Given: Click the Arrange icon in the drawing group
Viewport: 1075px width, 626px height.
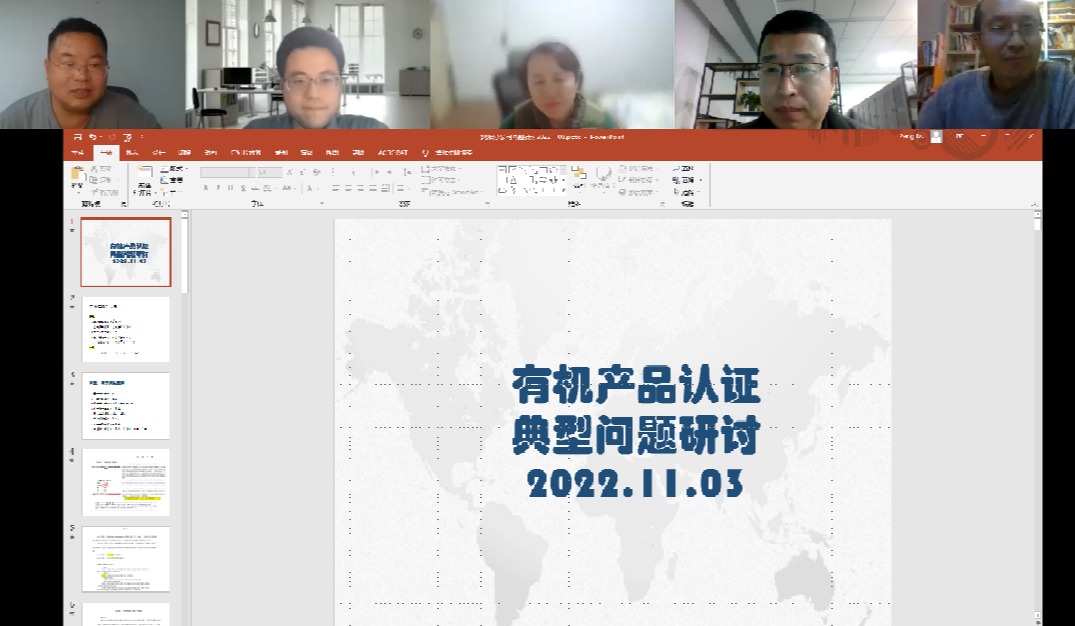Looking at the screenshot, I should (578, 178).
